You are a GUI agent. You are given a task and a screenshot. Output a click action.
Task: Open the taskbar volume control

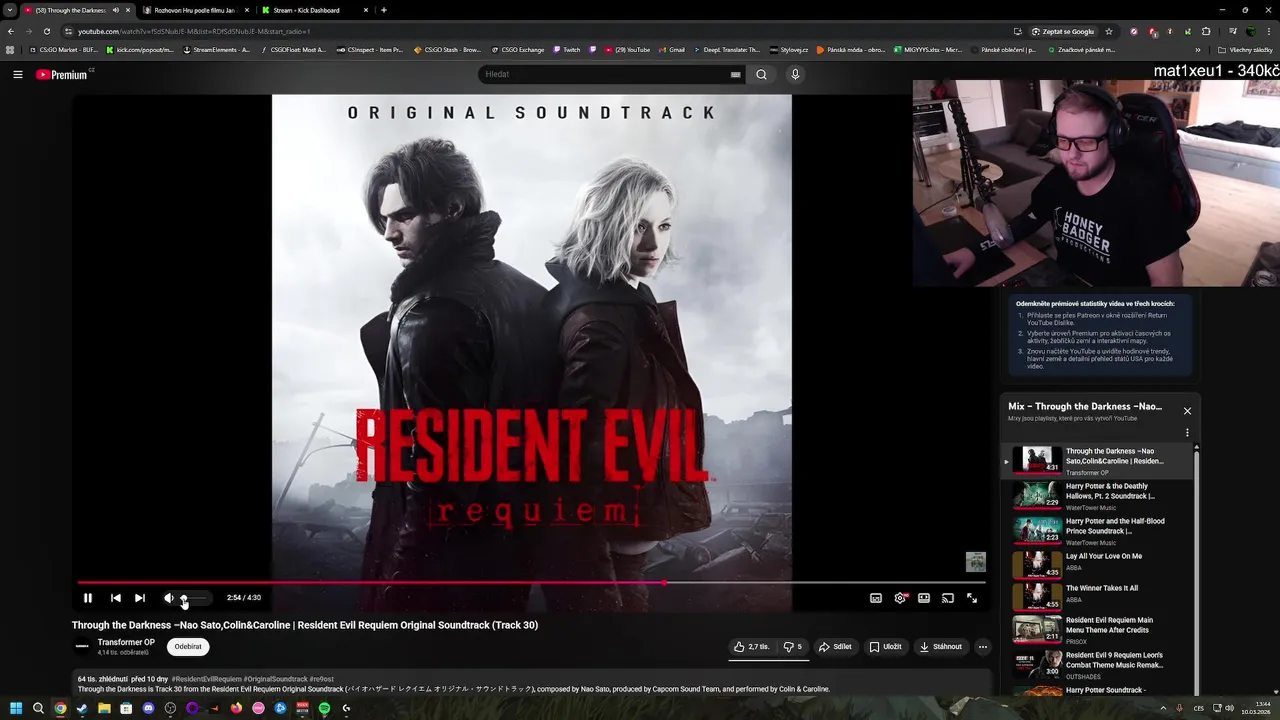(1230, 708)
